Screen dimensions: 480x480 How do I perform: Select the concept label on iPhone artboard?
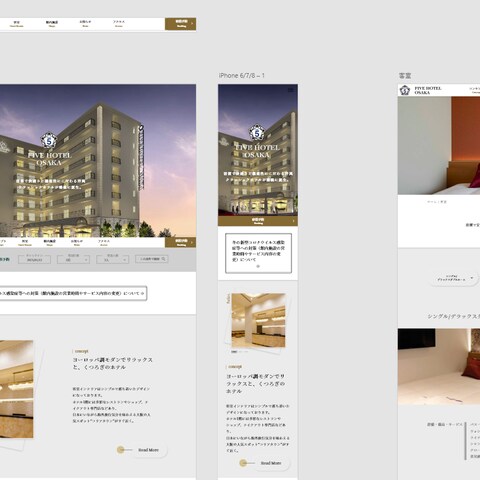coord(235,367)
